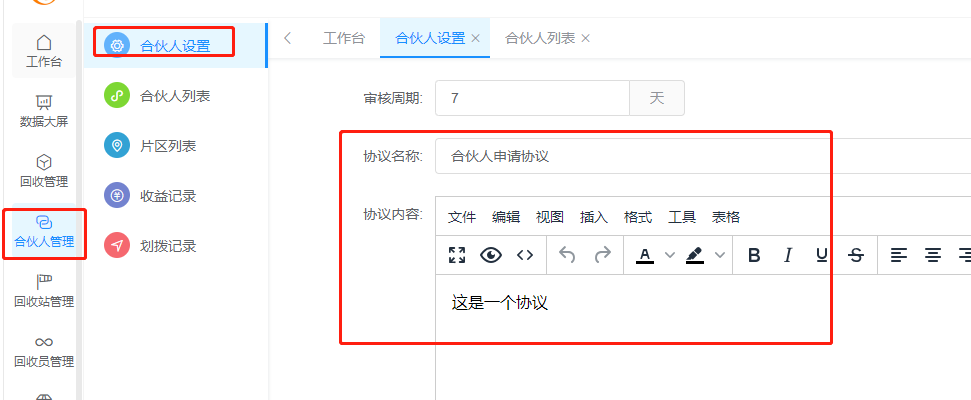
Task: Switch to the 合伙人设置 tab
Action: coord(430,38)
